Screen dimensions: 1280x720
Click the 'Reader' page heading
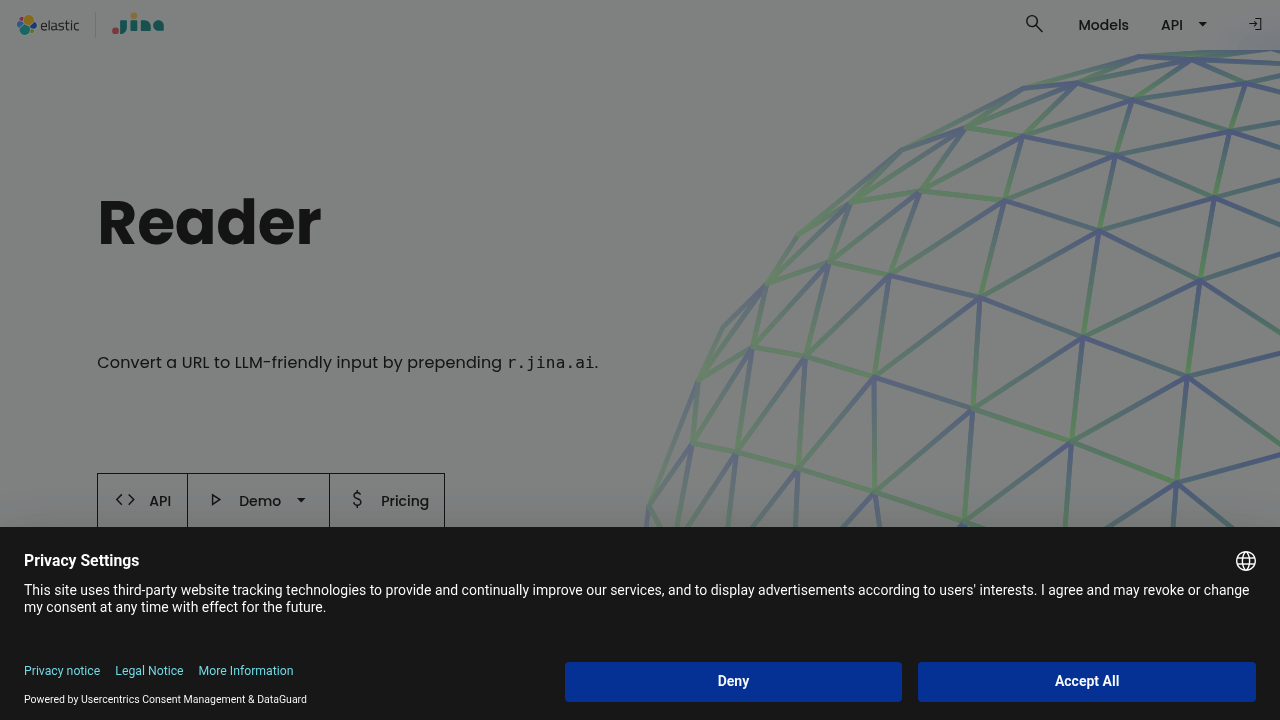pyautogui.click(x=209, y=222)
